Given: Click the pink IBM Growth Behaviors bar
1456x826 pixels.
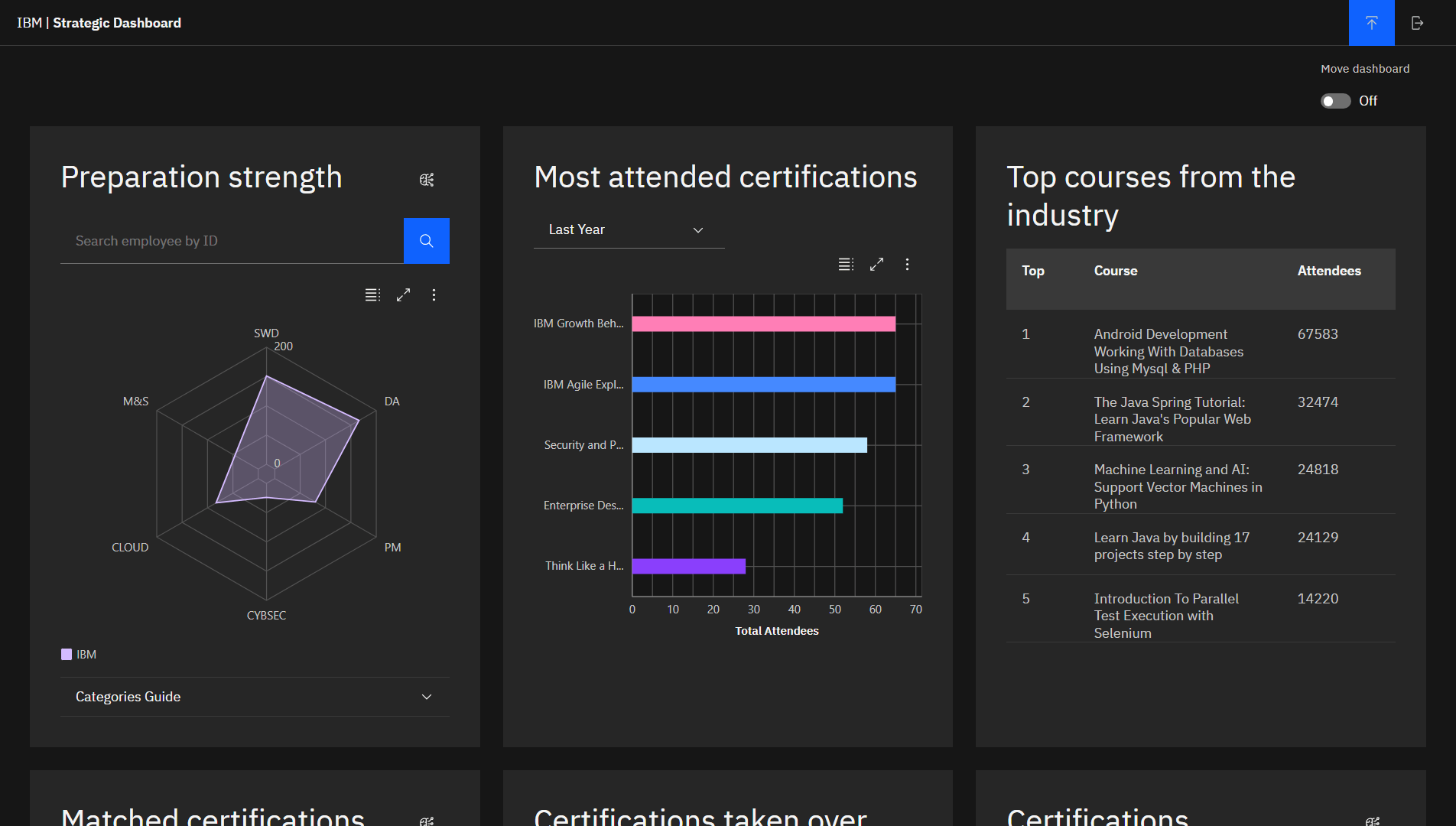Looking at the screenshot, I should [x=762, y=324].
